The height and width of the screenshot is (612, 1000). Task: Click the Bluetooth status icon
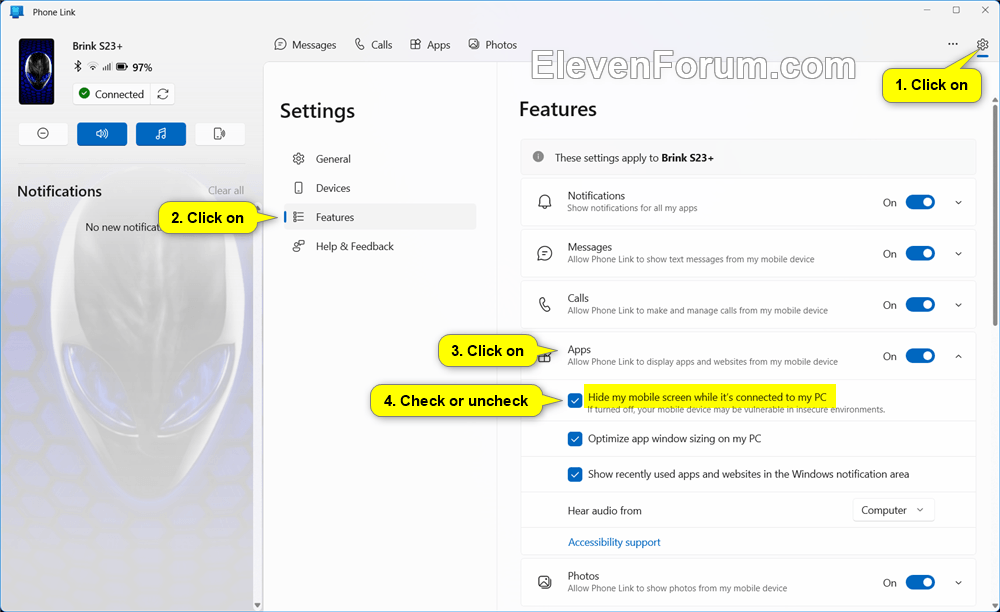click(x=78, y=66)
